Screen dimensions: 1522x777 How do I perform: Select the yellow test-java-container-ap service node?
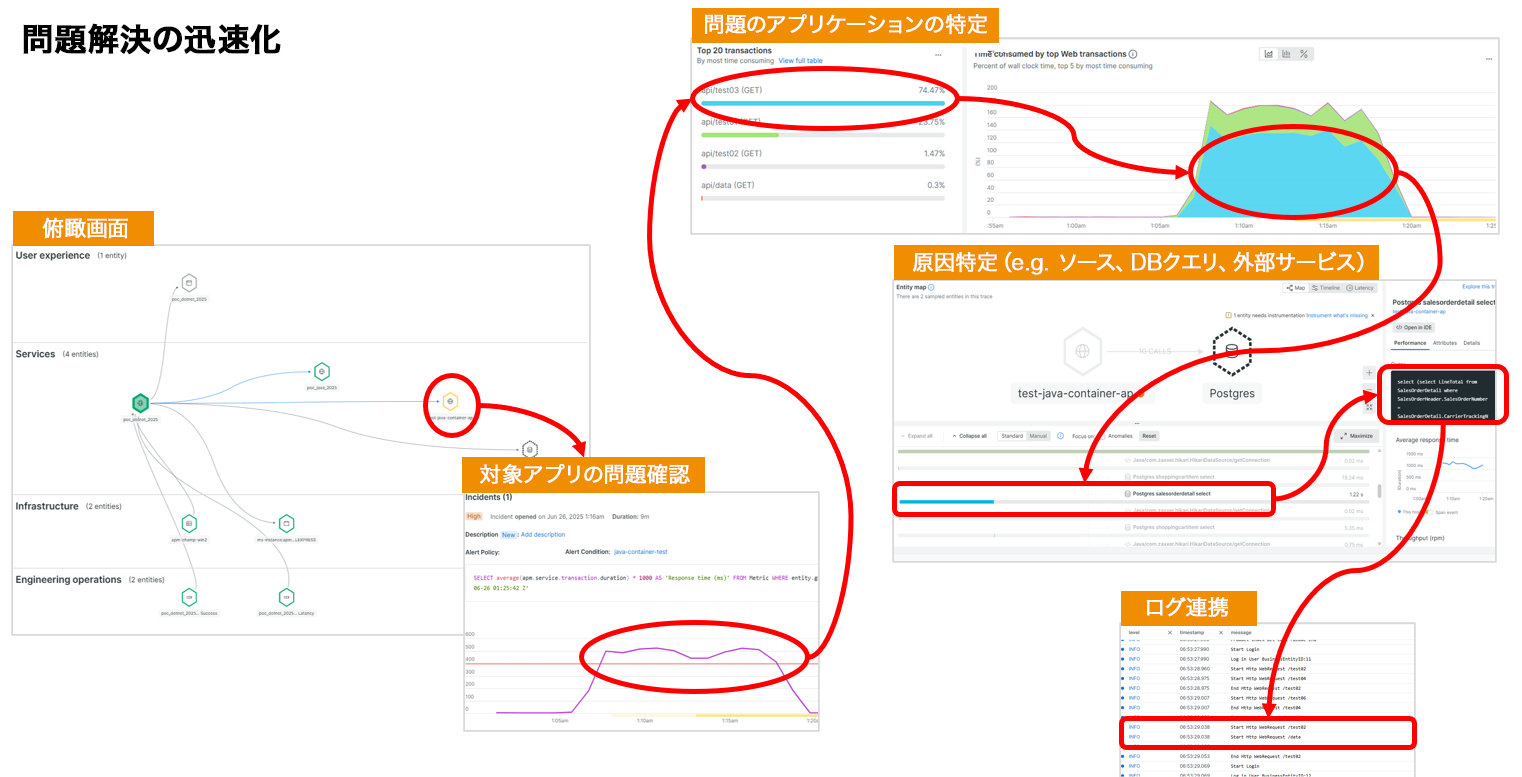click(x=450, y=401)
